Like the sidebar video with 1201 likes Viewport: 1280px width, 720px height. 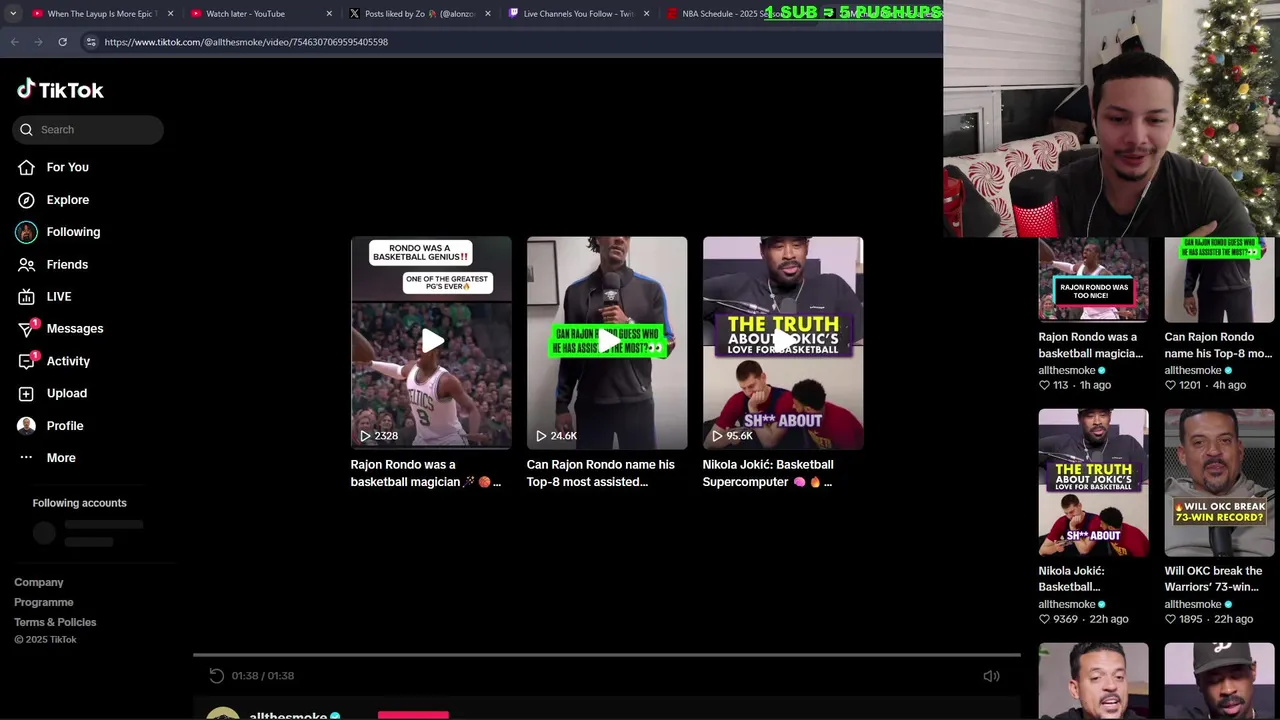pos(1170,385)
